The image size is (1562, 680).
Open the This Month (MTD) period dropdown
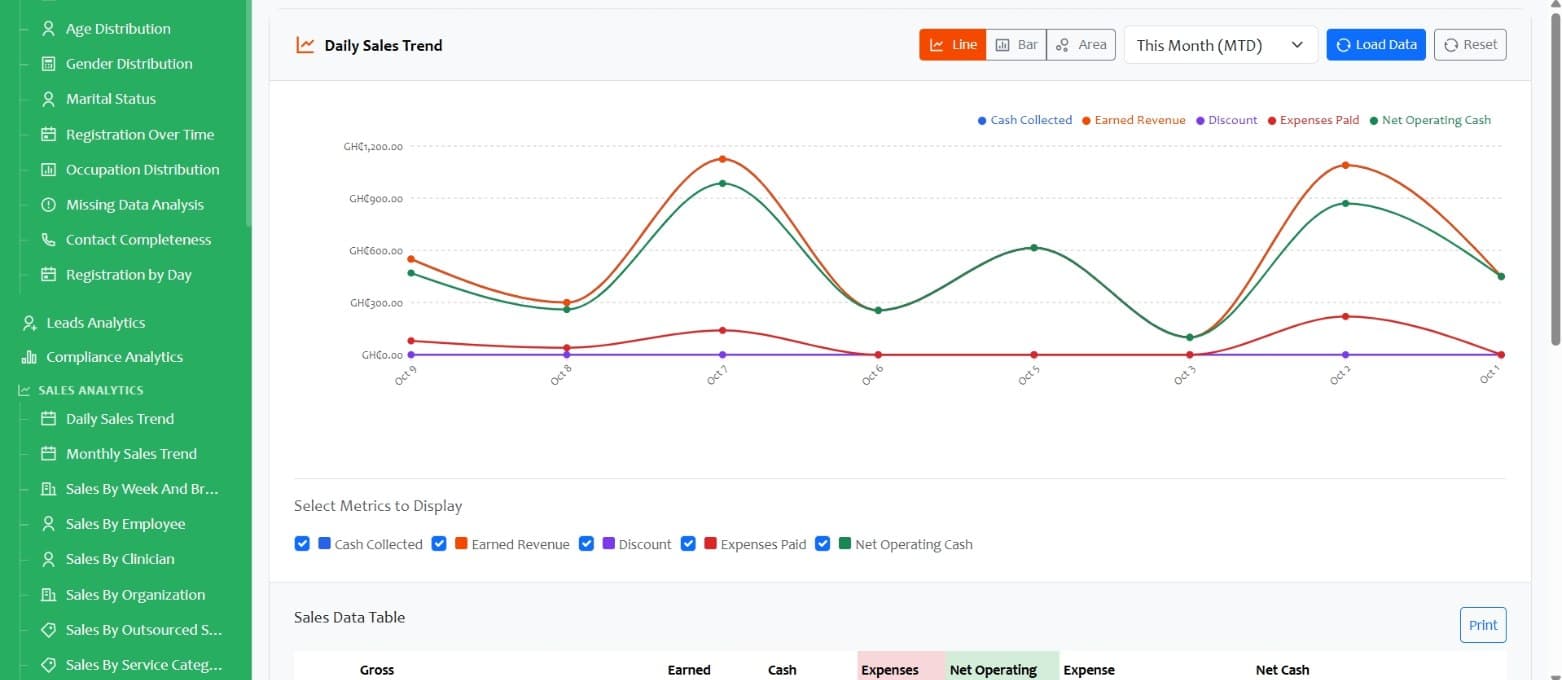pyautogui.click(x=1221, y=45)
